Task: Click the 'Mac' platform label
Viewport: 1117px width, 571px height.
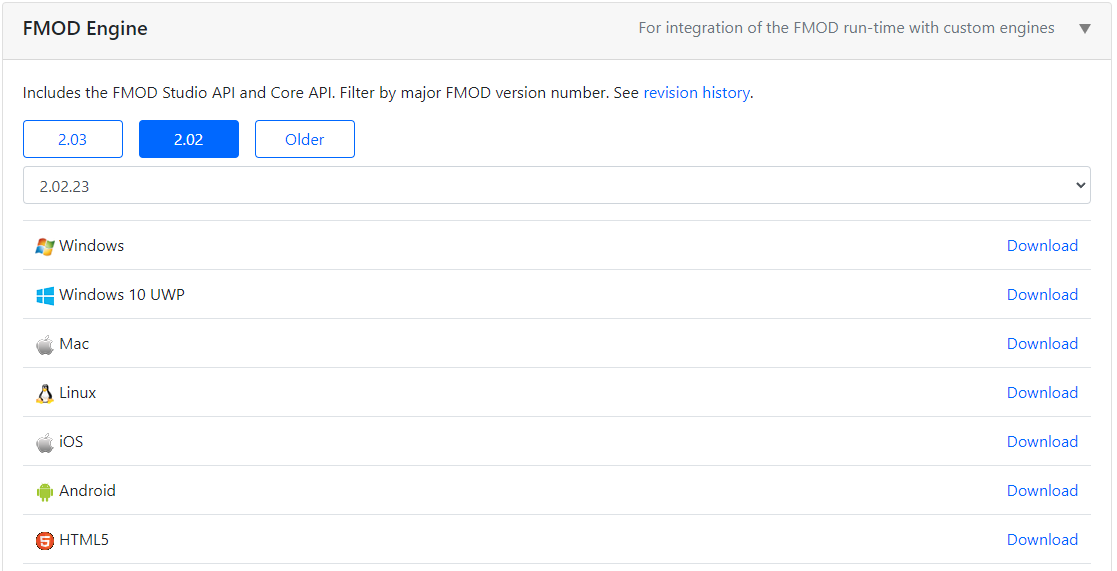Action: 74,344
